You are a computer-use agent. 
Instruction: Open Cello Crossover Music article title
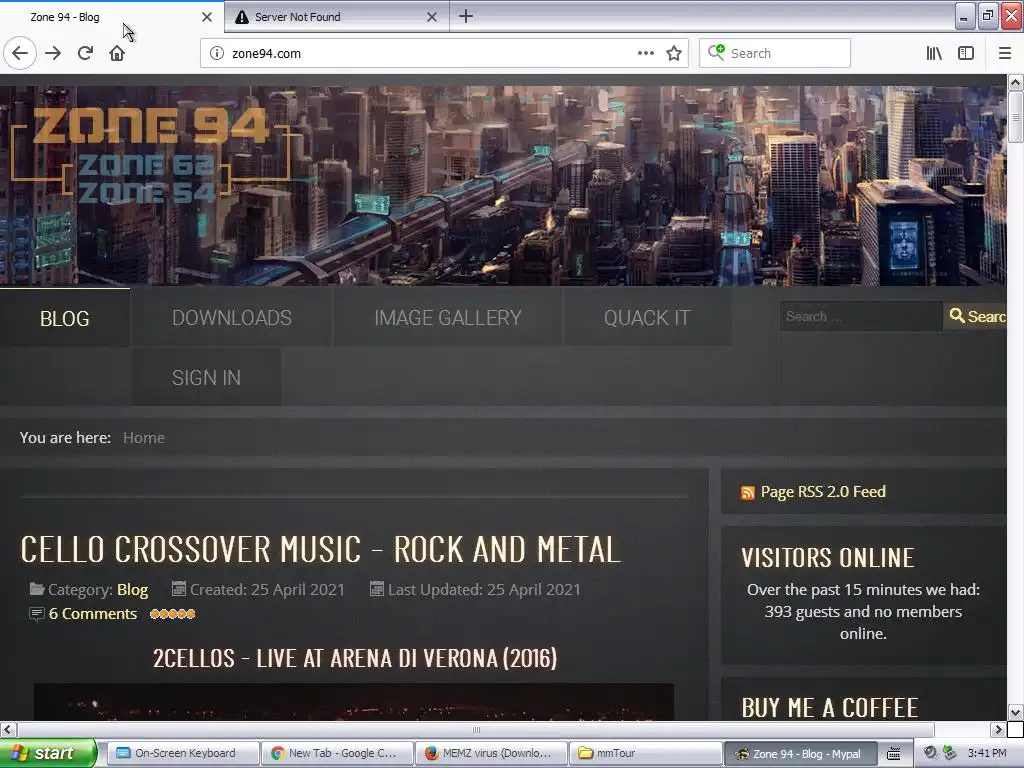pyautogui.click(x=321, y=549)
